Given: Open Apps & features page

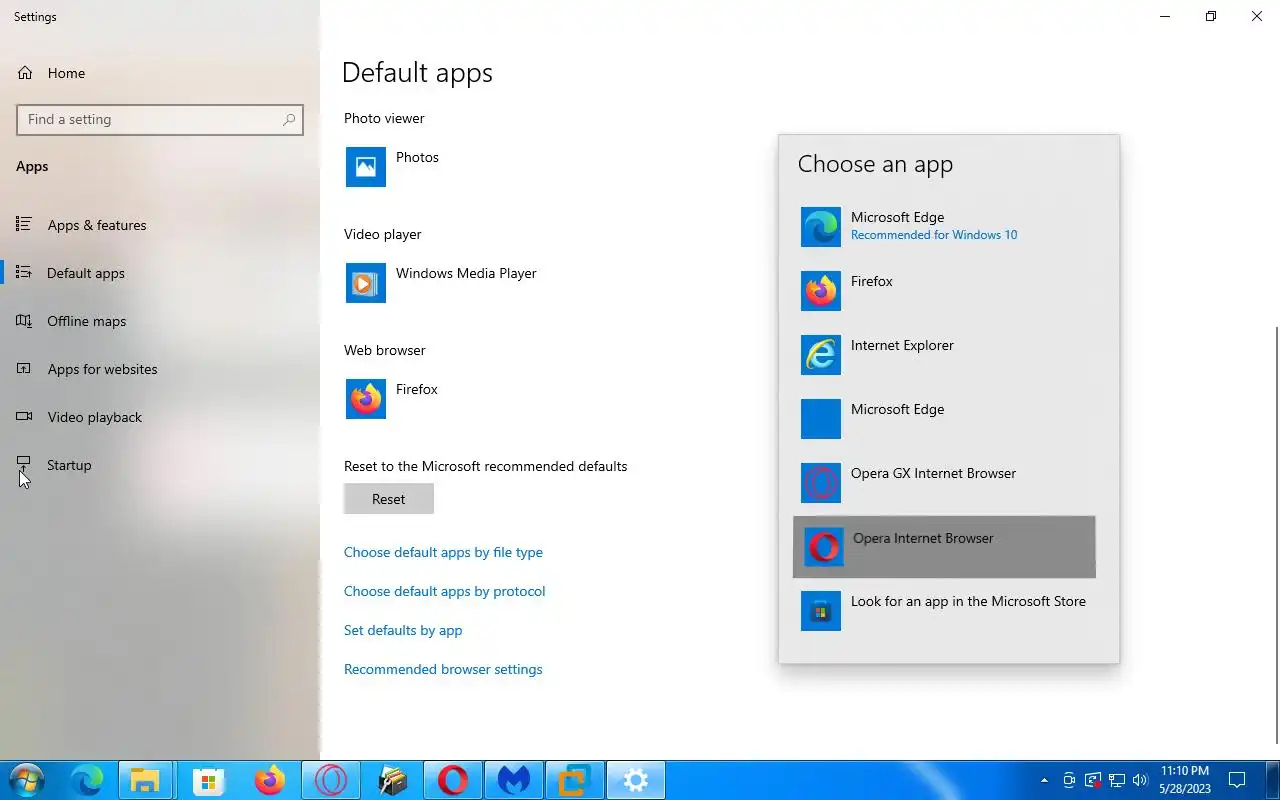Looking at the screenshot, I should pos(160,225).
